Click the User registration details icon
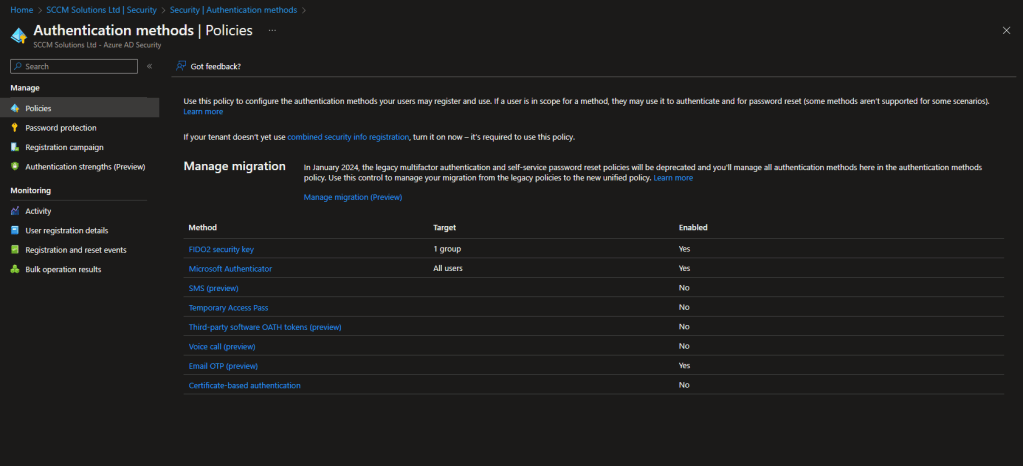Screen dimensions: 1023x466 click(x=15, y=230)
